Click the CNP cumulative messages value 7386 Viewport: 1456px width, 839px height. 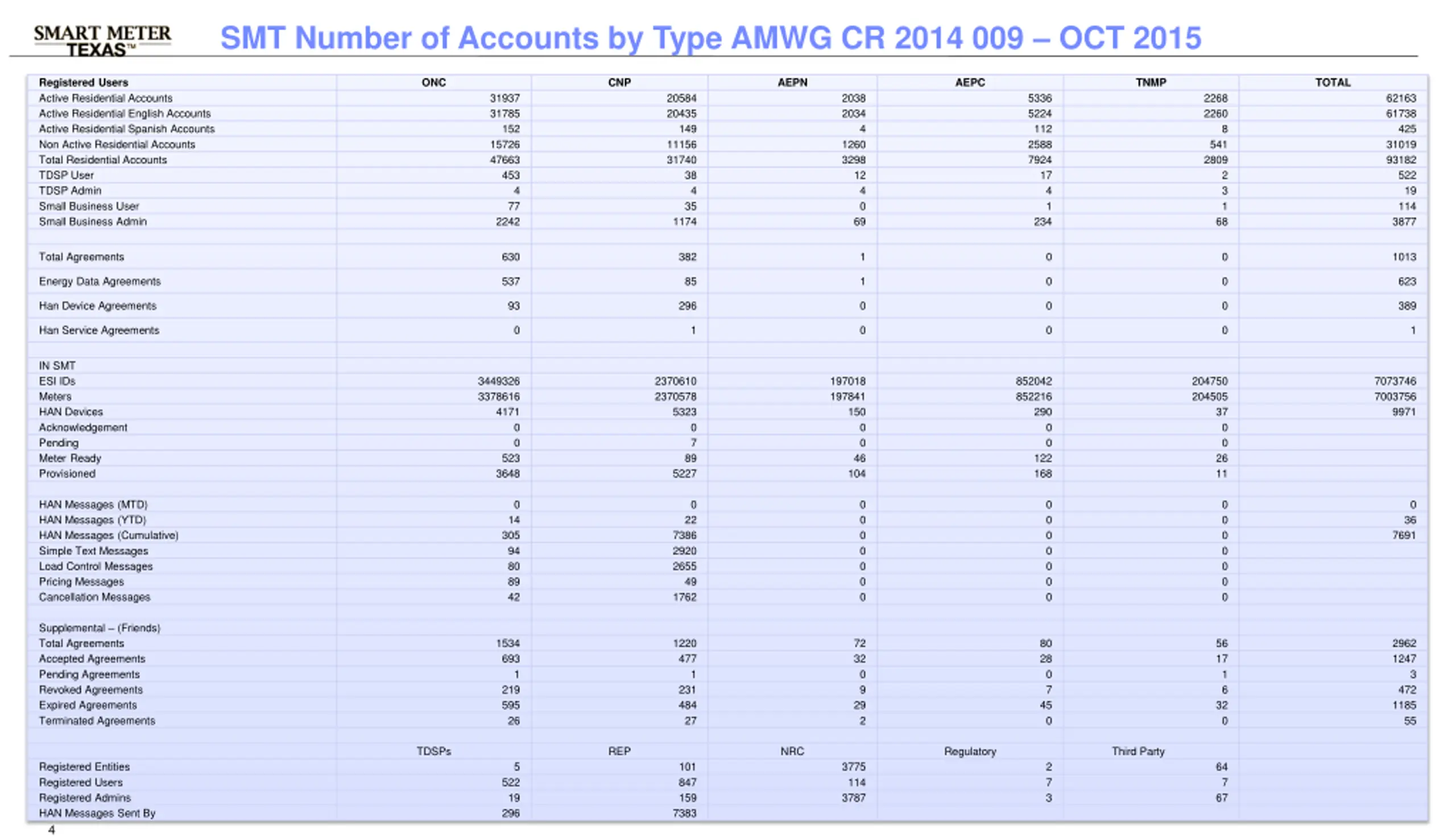click(x=684, y=535)
